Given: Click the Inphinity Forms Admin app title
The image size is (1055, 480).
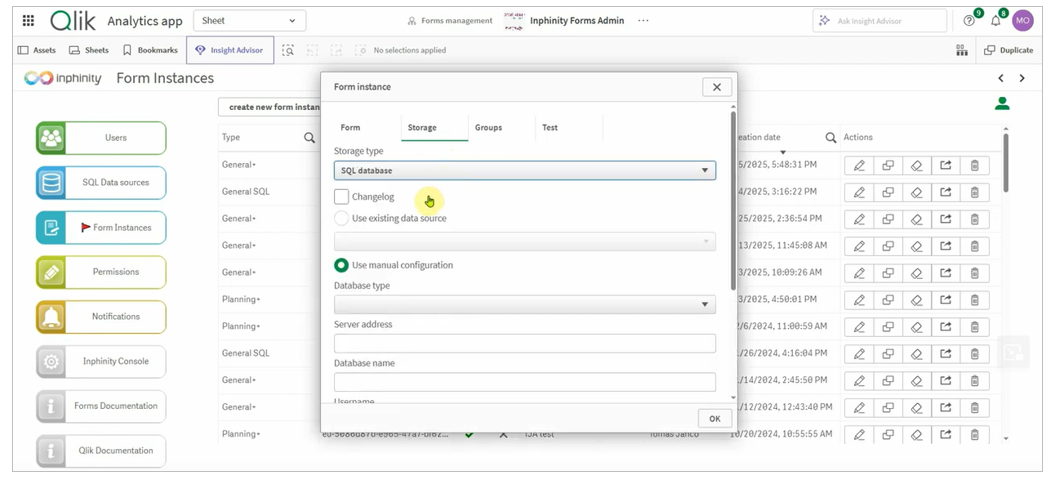Looking at the screenshot, I should (577, 21).
